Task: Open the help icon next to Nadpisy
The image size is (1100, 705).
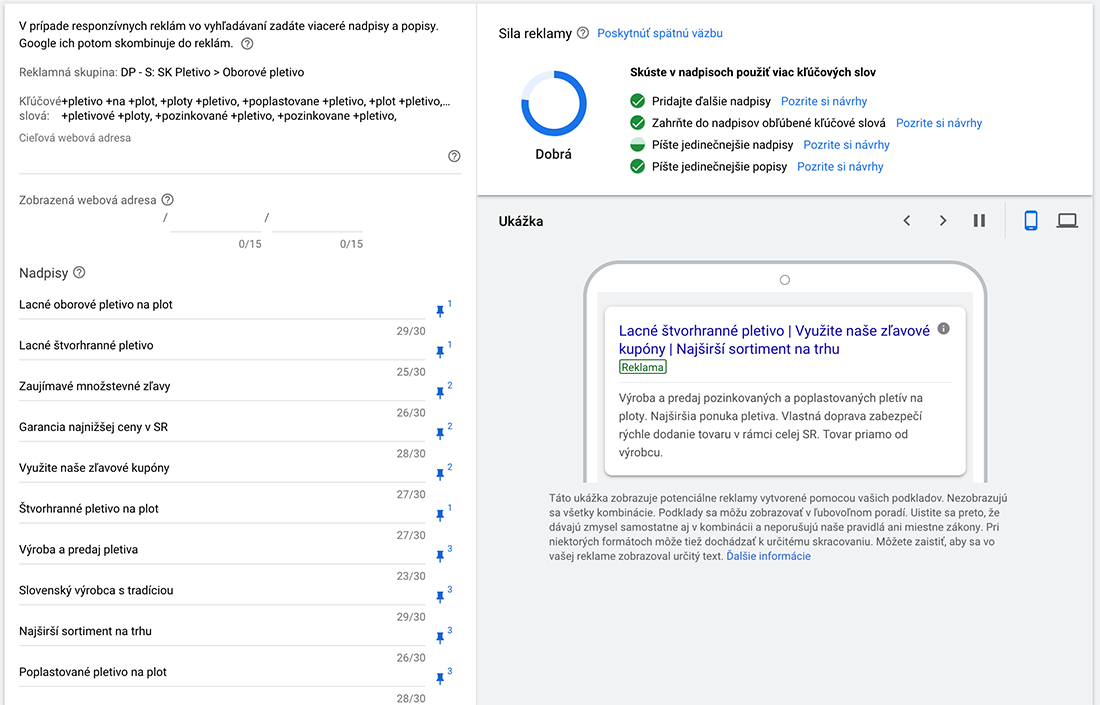Action: pos(79,272)
